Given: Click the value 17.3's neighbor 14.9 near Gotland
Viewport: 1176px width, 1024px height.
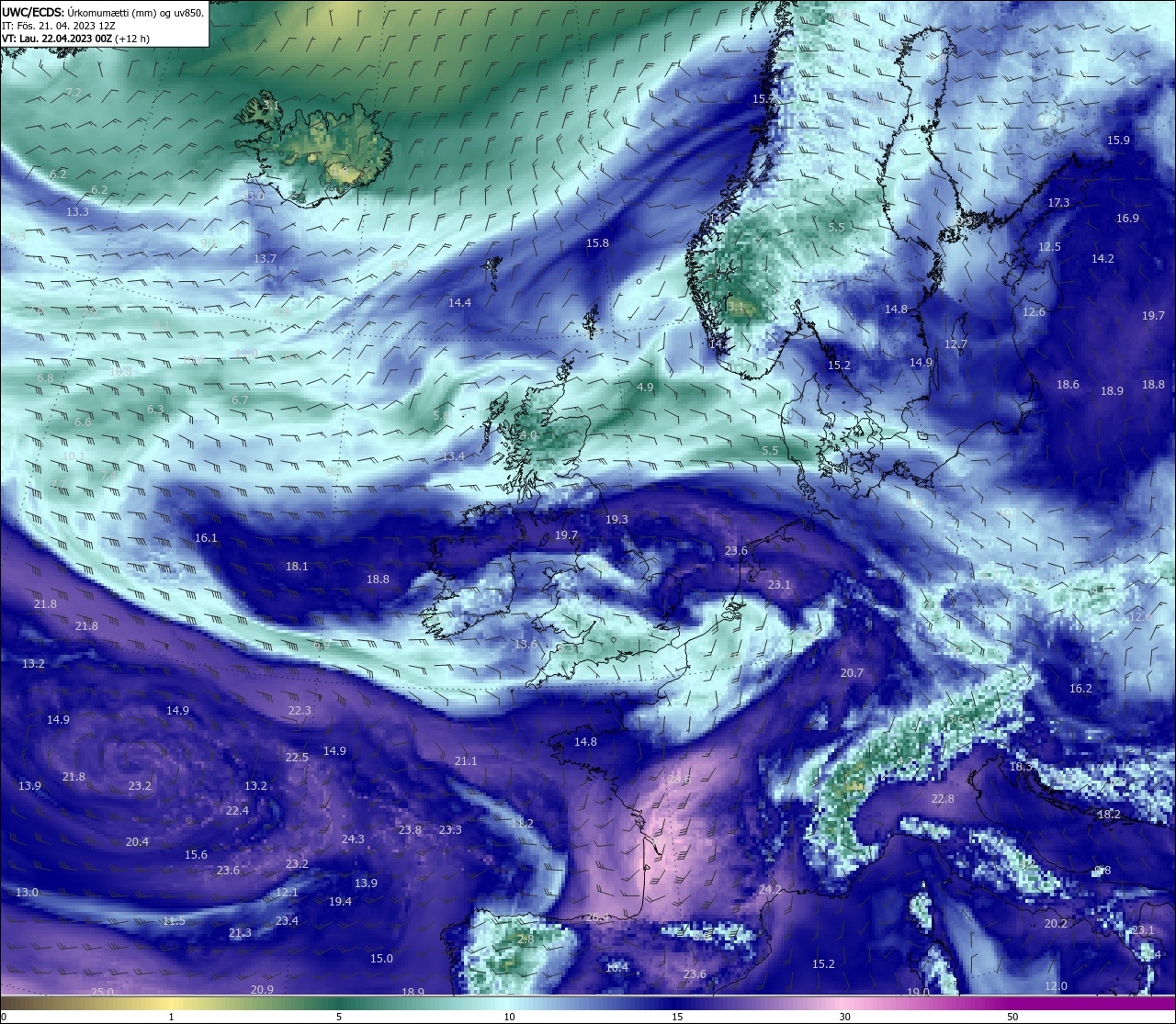Looking at the screenshot, I should pyautogui.click(x=921, y=363).
